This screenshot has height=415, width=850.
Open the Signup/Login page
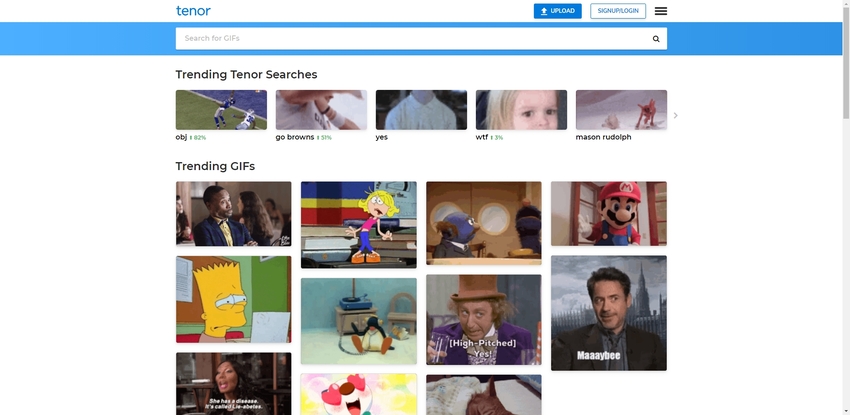tap(617, 11)
